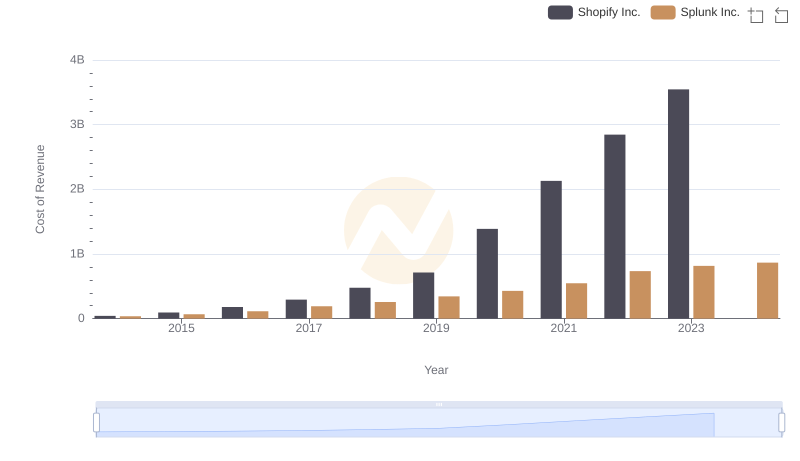This screenshot has width=800, height=461.
Task: Select the 2021 Splunk bar
Action: 577,301
